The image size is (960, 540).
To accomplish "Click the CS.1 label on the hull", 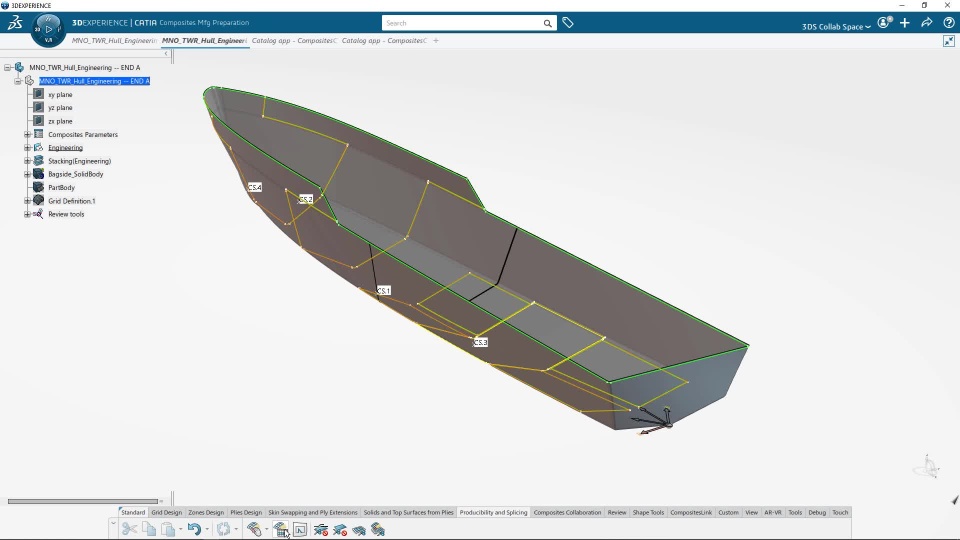I will click(x=383, y=290).
